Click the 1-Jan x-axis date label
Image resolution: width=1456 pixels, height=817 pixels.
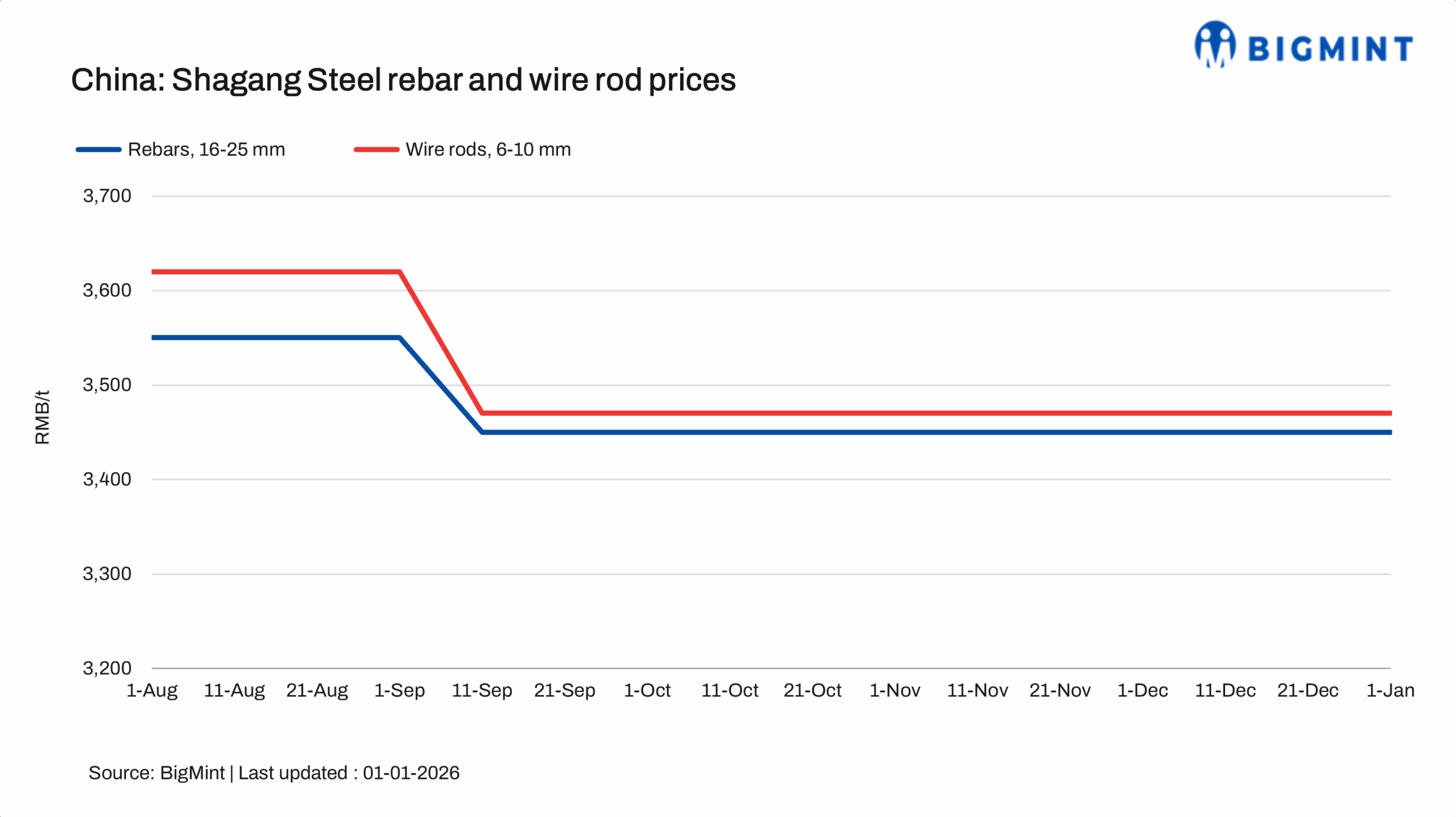pyautogui.click(x=1390, y=691)
